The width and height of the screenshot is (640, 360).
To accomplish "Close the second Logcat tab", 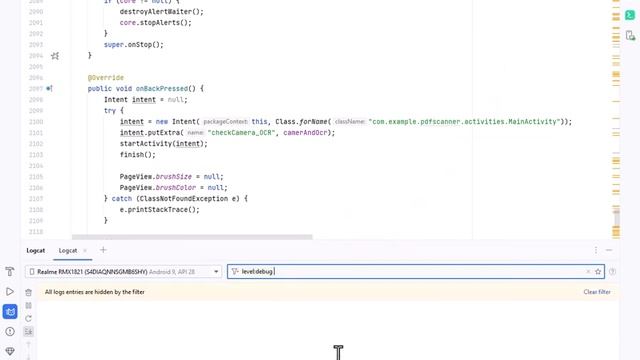I will click(85, 251).
